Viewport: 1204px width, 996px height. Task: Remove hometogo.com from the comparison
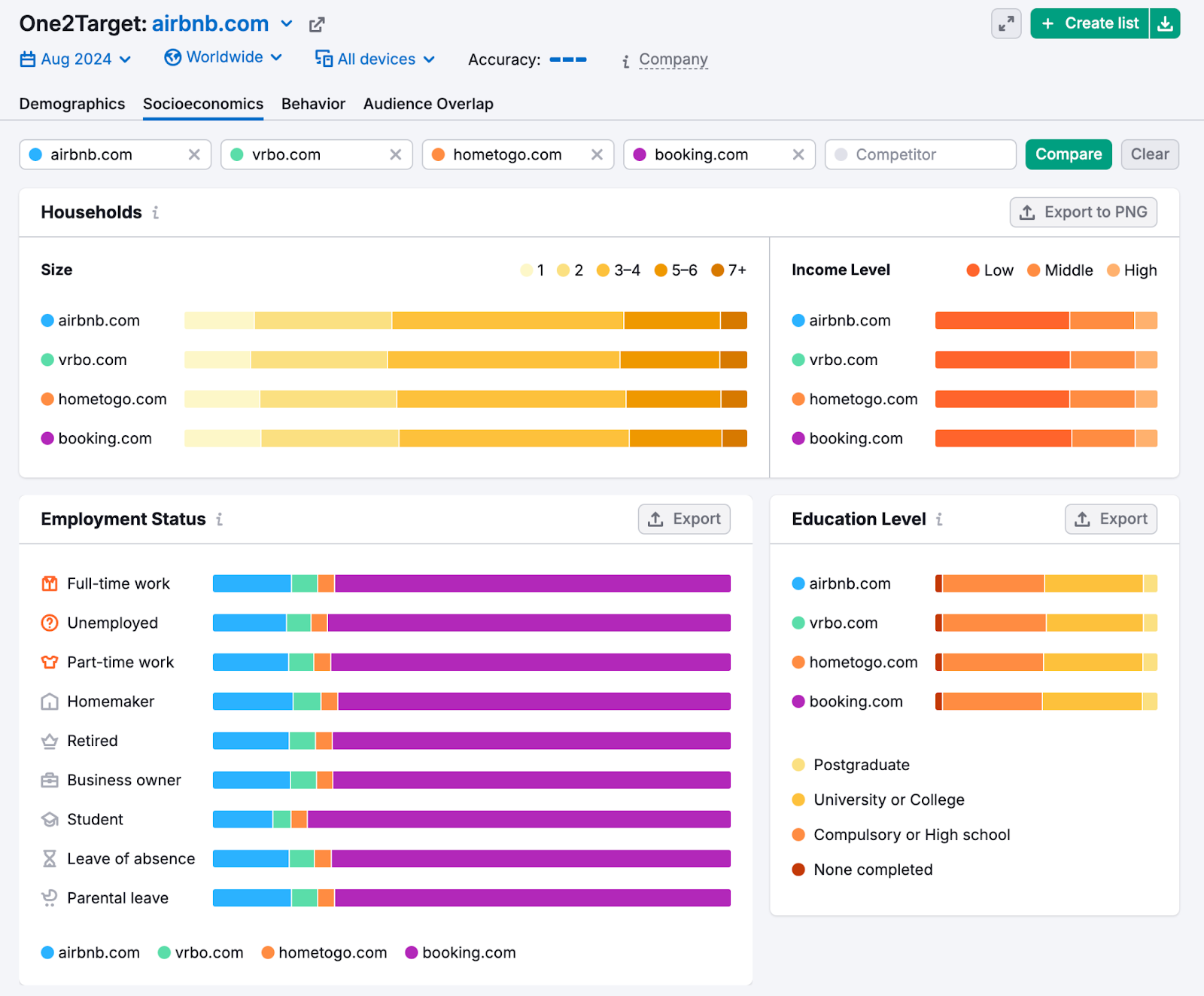tap(597, 154)
